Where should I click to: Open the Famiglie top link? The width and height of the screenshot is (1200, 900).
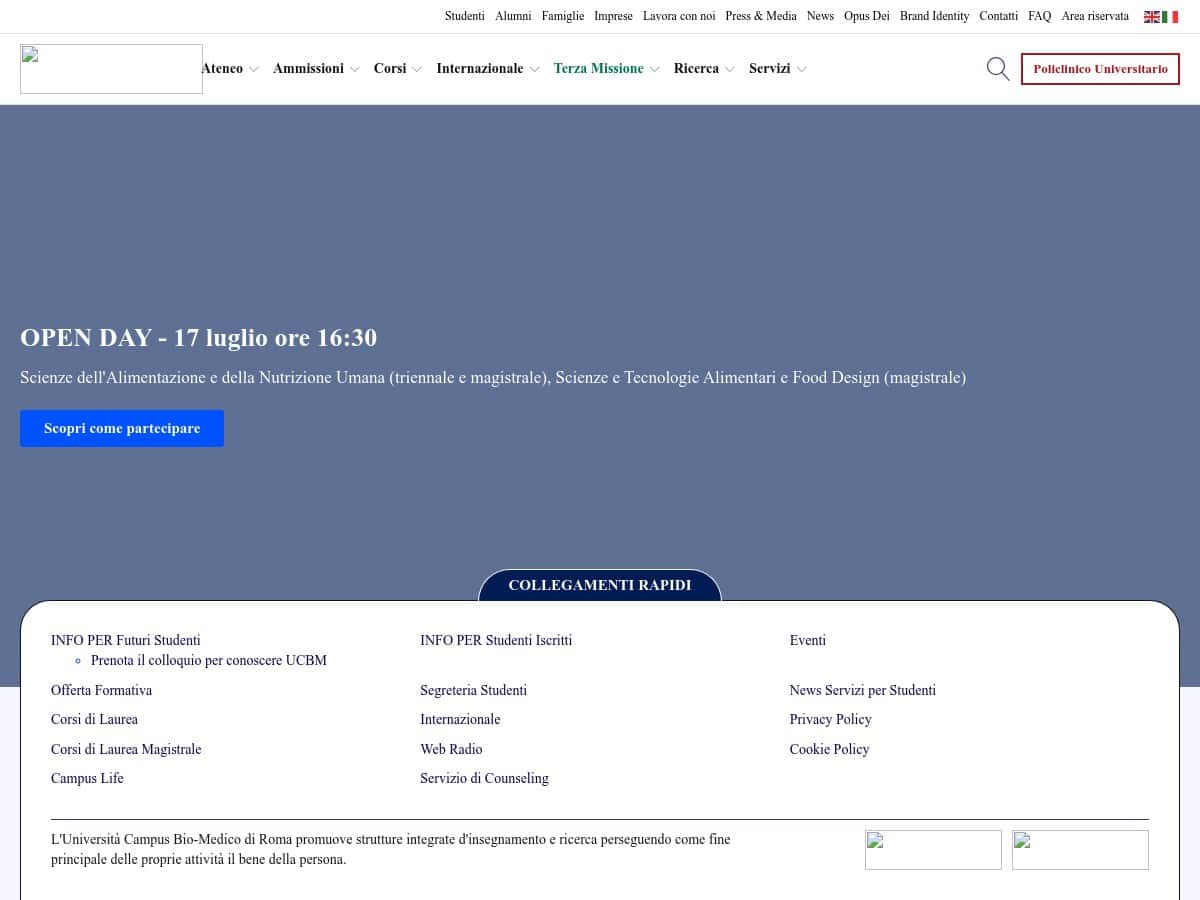point(563,16)
